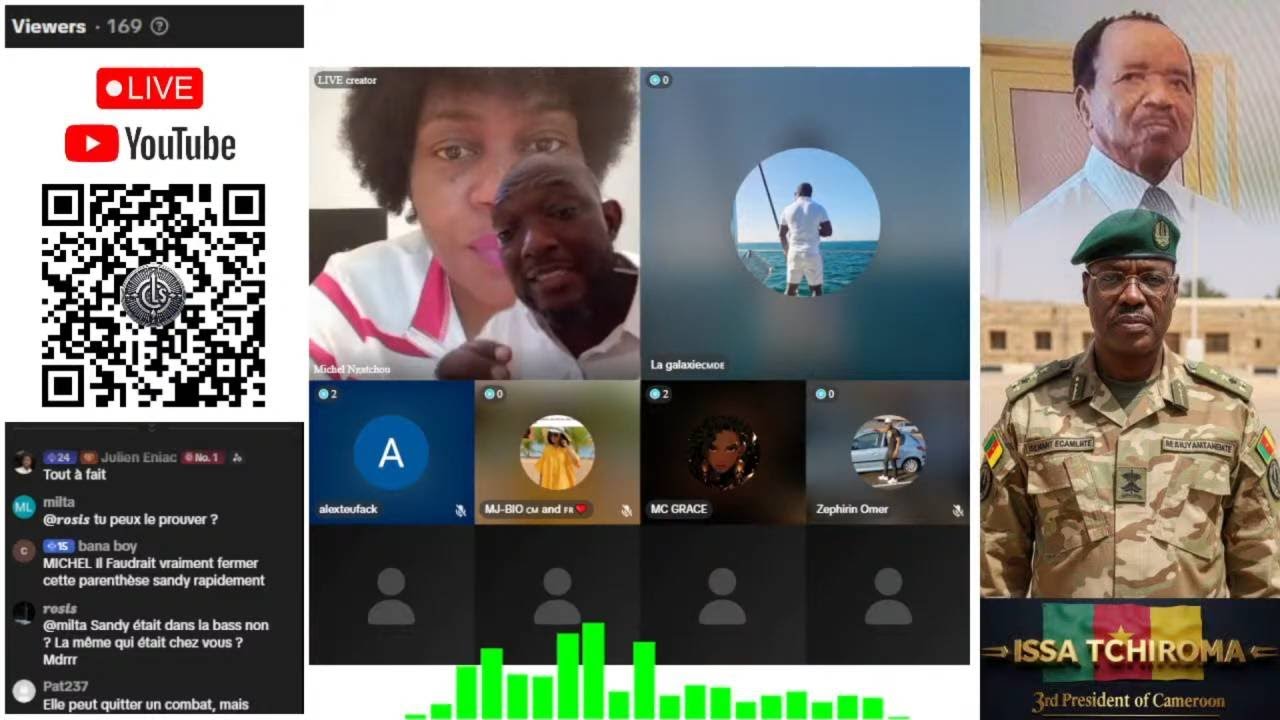Viewport: 1280px width, 720px height.
Task: Collapse the chat panel with top chevron
Action: click(153, 427)
